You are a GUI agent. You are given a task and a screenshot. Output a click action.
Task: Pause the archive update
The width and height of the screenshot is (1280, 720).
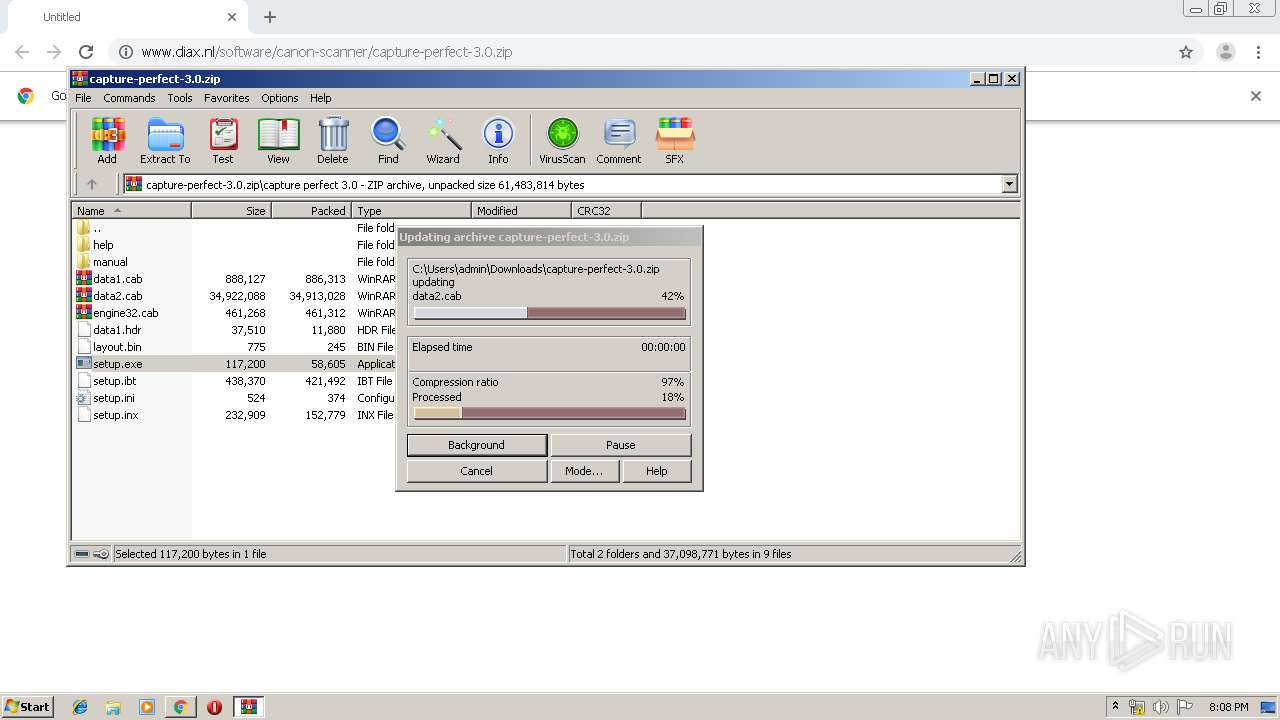click(x=620, y=445)
